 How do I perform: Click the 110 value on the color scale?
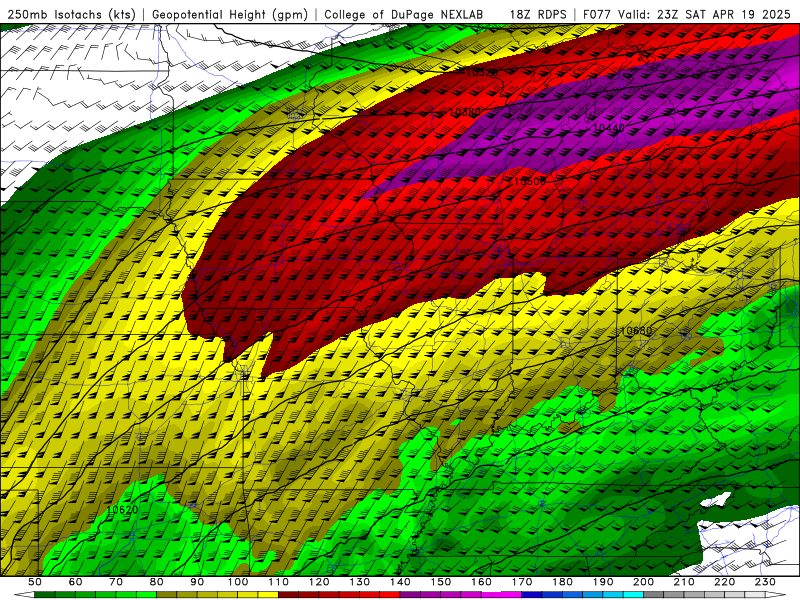(279, 582)
